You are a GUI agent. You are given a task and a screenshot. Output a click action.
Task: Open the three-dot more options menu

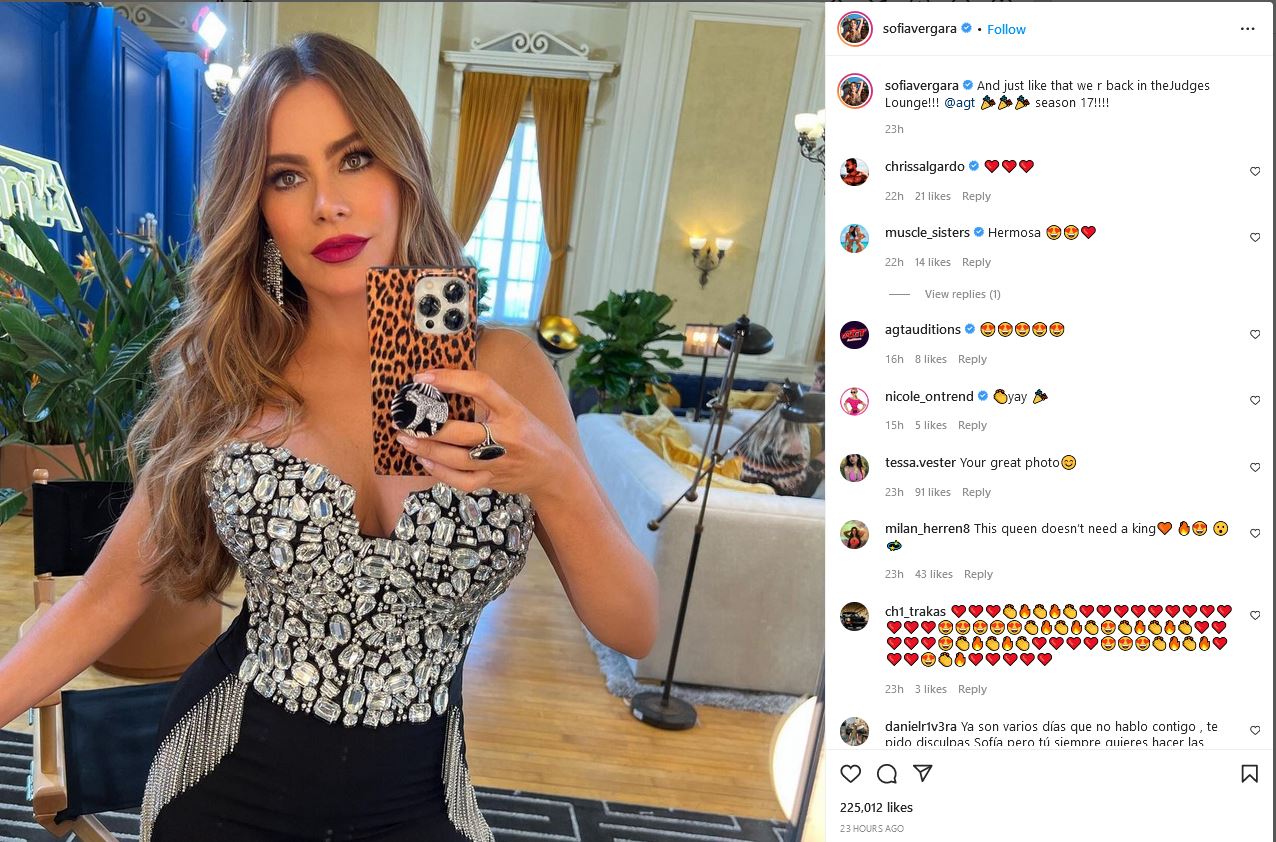(x=1247, y=29)
